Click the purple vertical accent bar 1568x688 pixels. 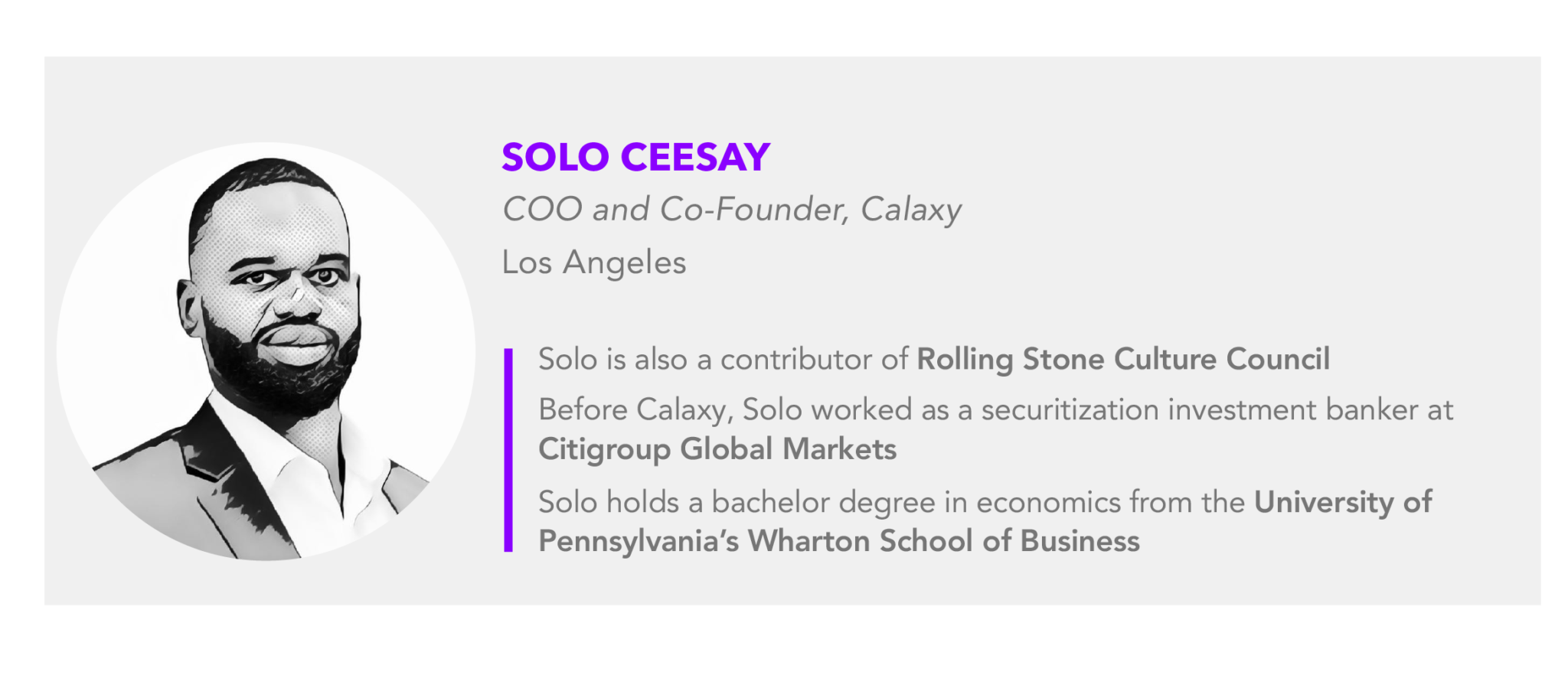[508, 450]
